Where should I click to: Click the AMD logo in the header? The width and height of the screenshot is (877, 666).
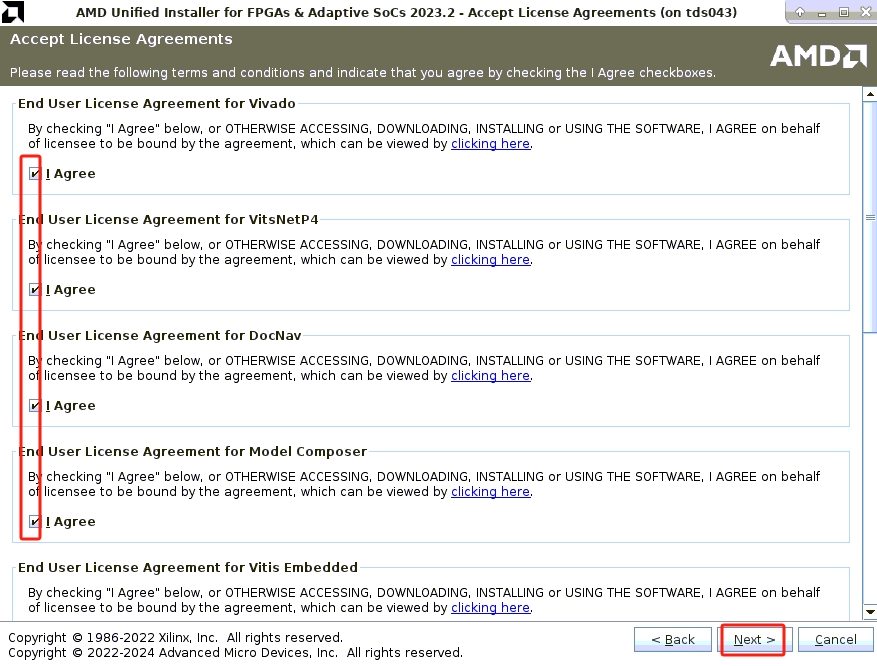pyautogui.click(x=818, y=55)
